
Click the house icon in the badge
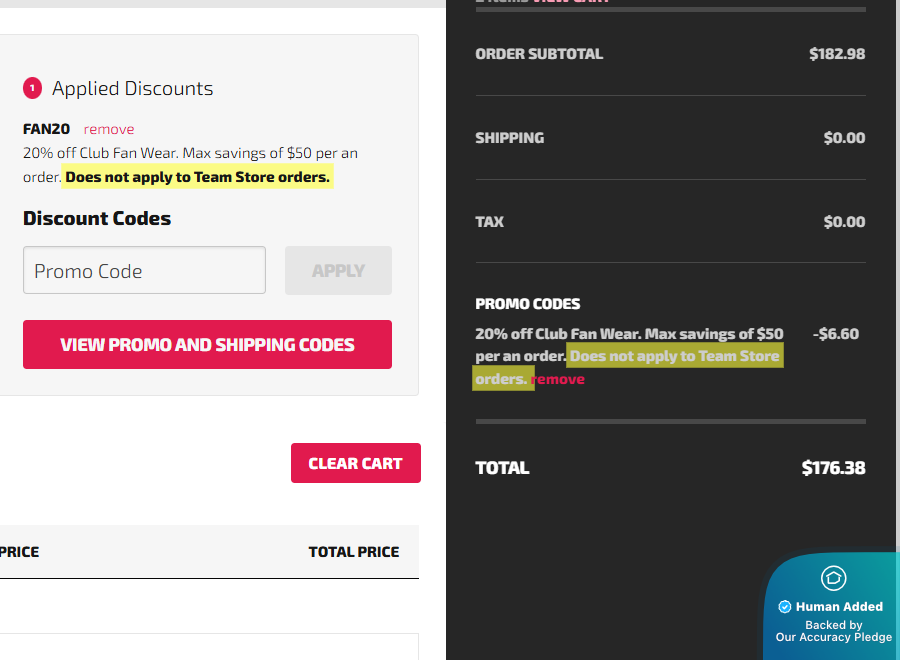(x=833, y=578)
